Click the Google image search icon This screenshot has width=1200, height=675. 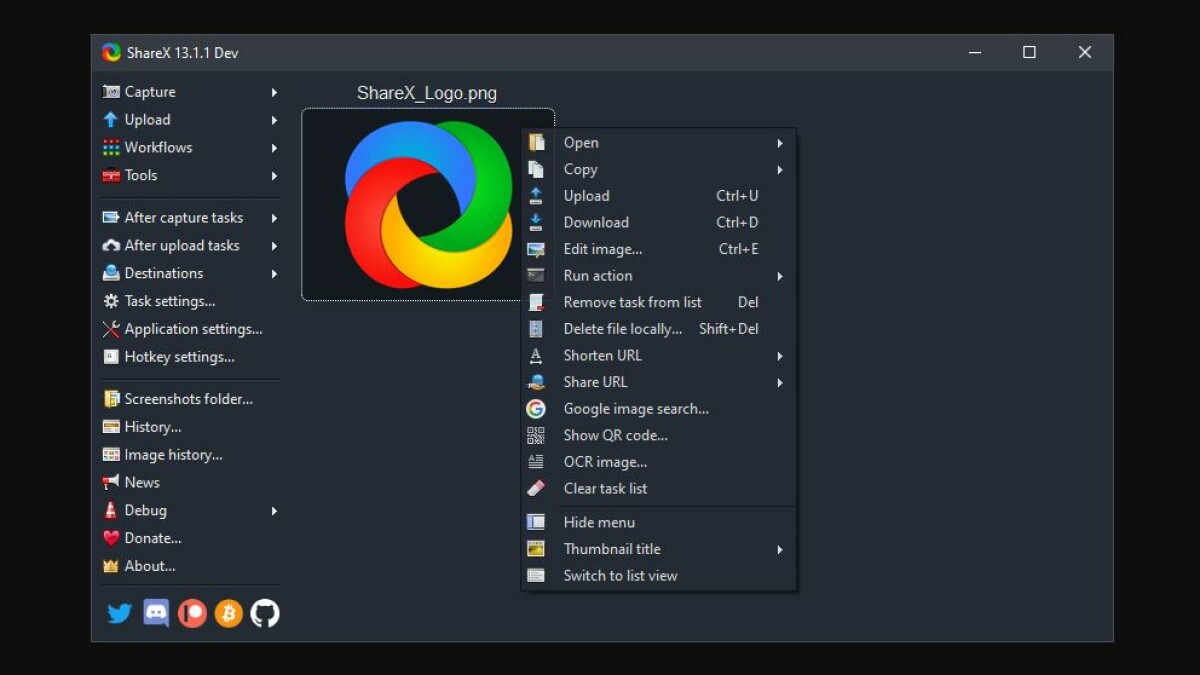pyautogui.click(x=536, y=409)
